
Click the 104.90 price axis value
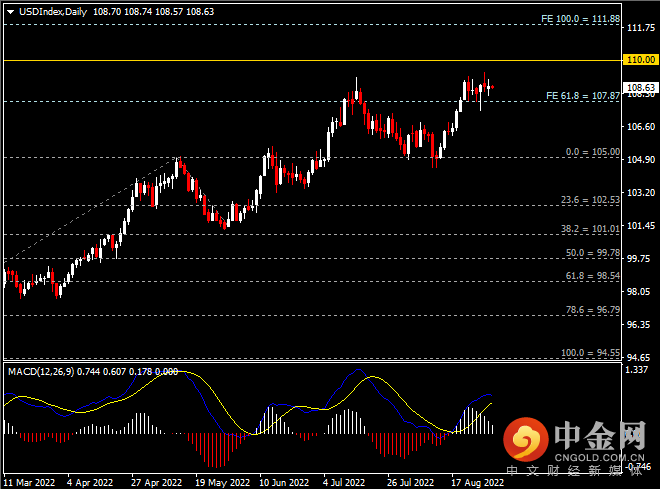click(x=641, y=159)
